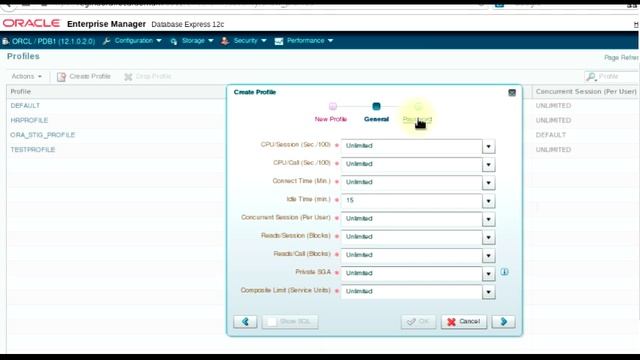Open the DEFAULT profile link
Image resolution: width=640 pixels, height=360 pixels.
pos(25,106)
